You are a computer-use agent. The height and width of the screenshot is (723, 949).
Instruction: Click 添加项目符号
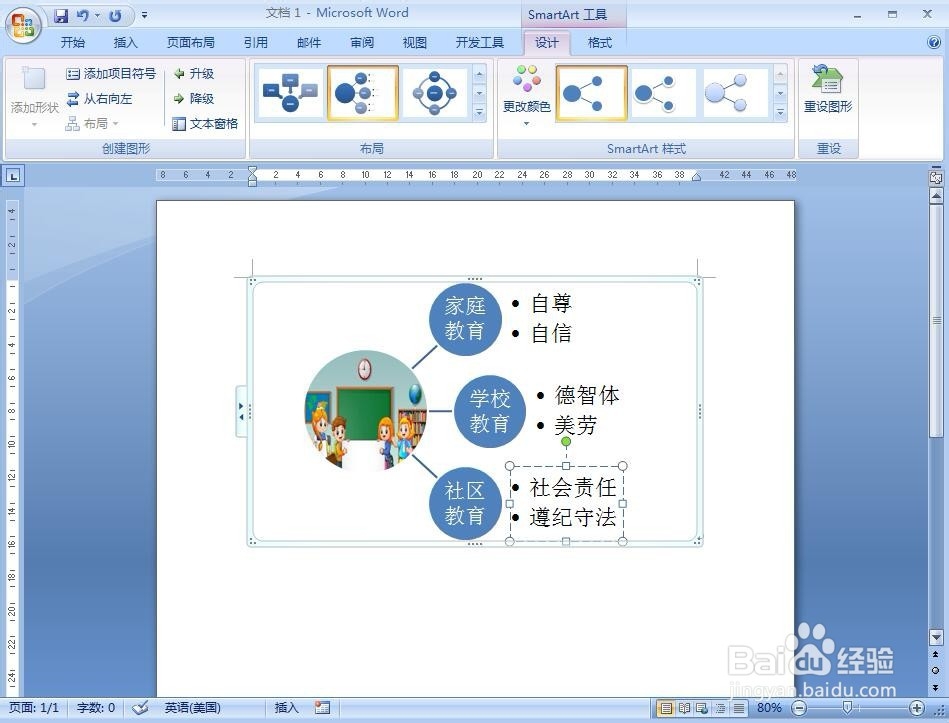pos(111,74)
